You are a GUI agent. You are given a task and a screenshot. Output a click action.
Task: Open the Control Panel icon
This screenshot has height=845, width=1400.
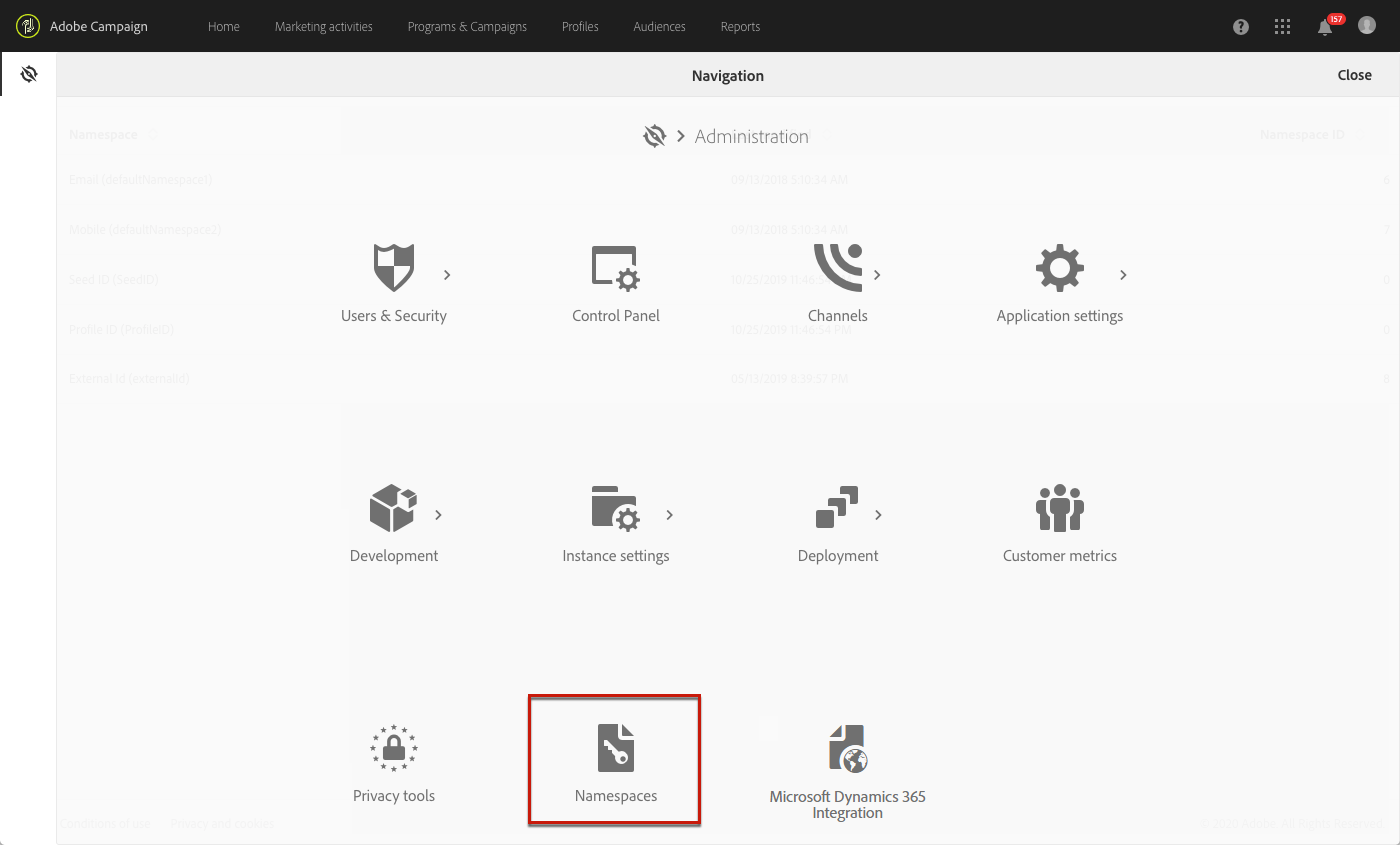click(x=616, y=268)
